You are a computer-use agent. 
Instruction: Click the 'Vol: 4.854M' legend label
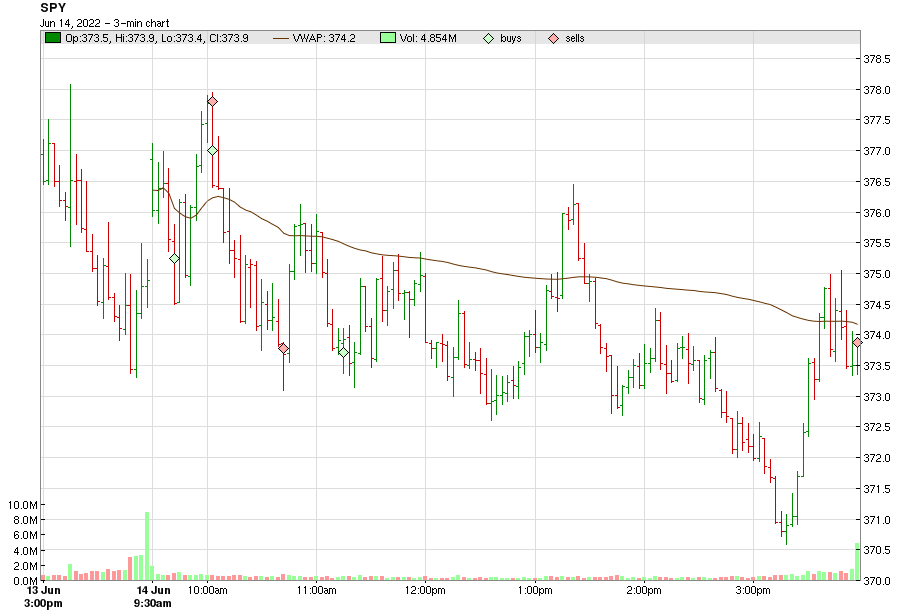428,38
